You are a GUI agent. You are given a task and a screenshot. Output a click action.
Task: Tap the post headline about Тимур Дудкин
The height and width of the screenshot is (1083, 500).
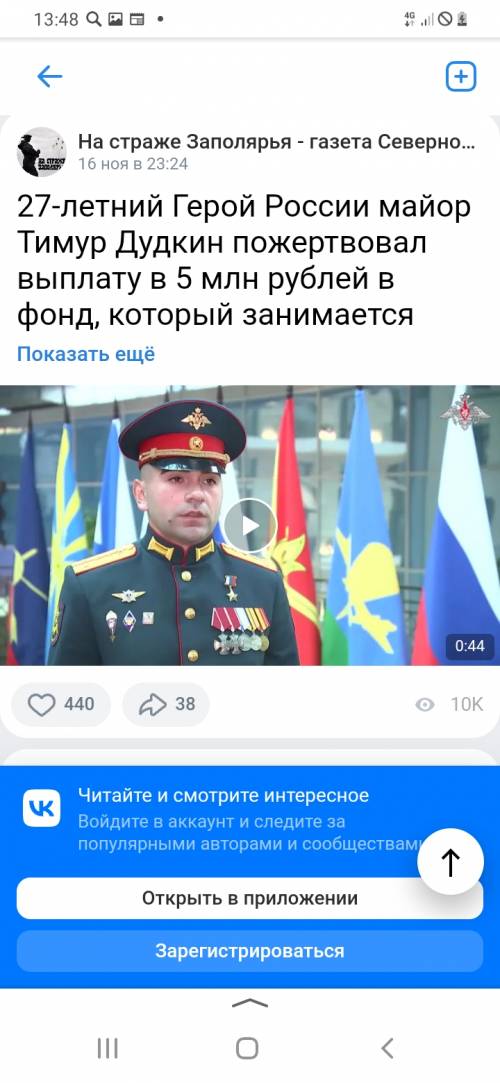pyautogui.click(x=244, y=262)
